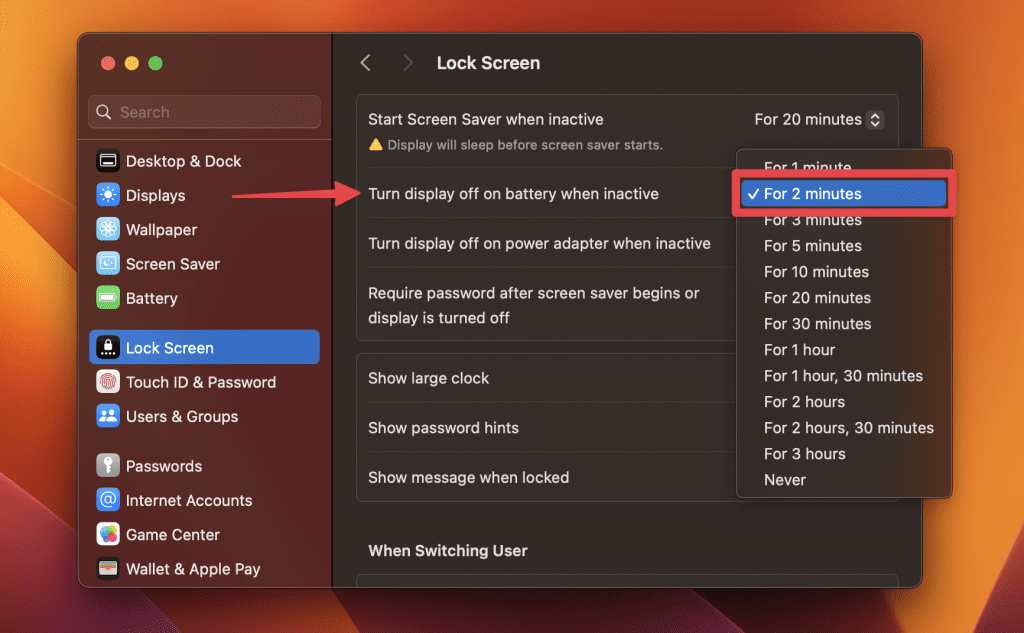Focus the Search field
The height and width of the screenshot is (633, 1024).
click(204, 112)
